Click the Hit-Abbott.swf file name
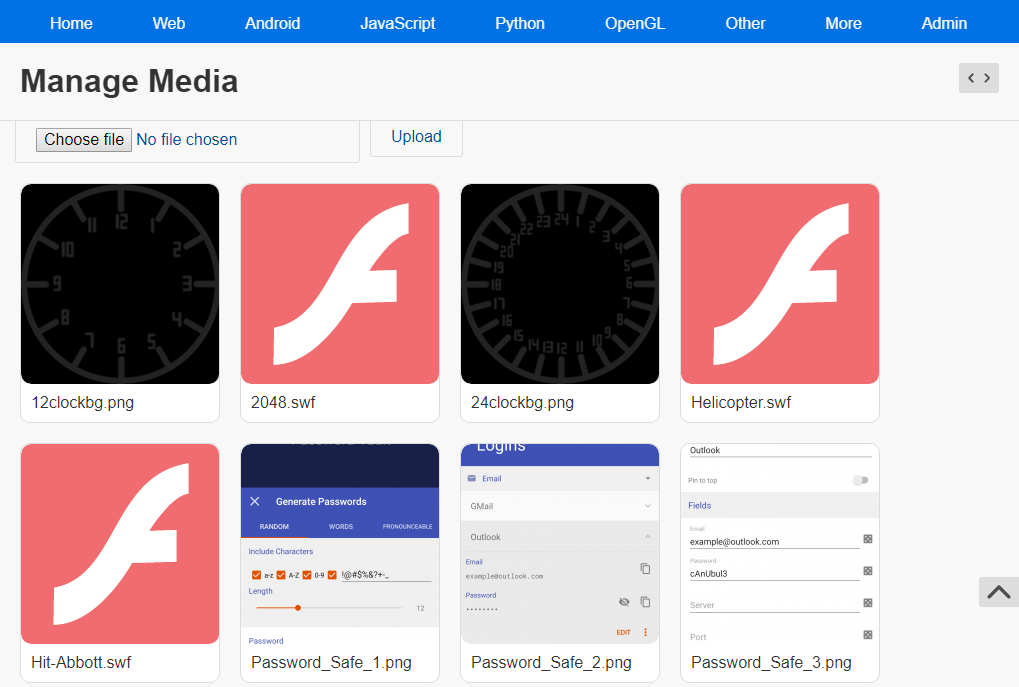 pyautogui.click(x=81, y=662)
